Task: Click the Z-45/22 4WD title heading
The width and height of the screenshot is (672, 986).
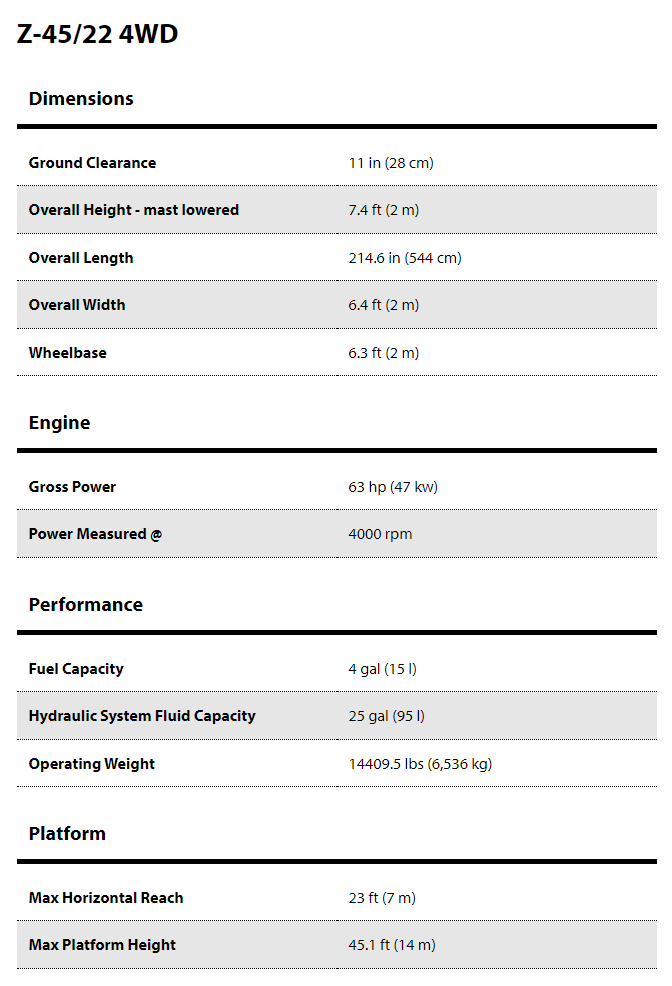Action: tap(97, 34)
